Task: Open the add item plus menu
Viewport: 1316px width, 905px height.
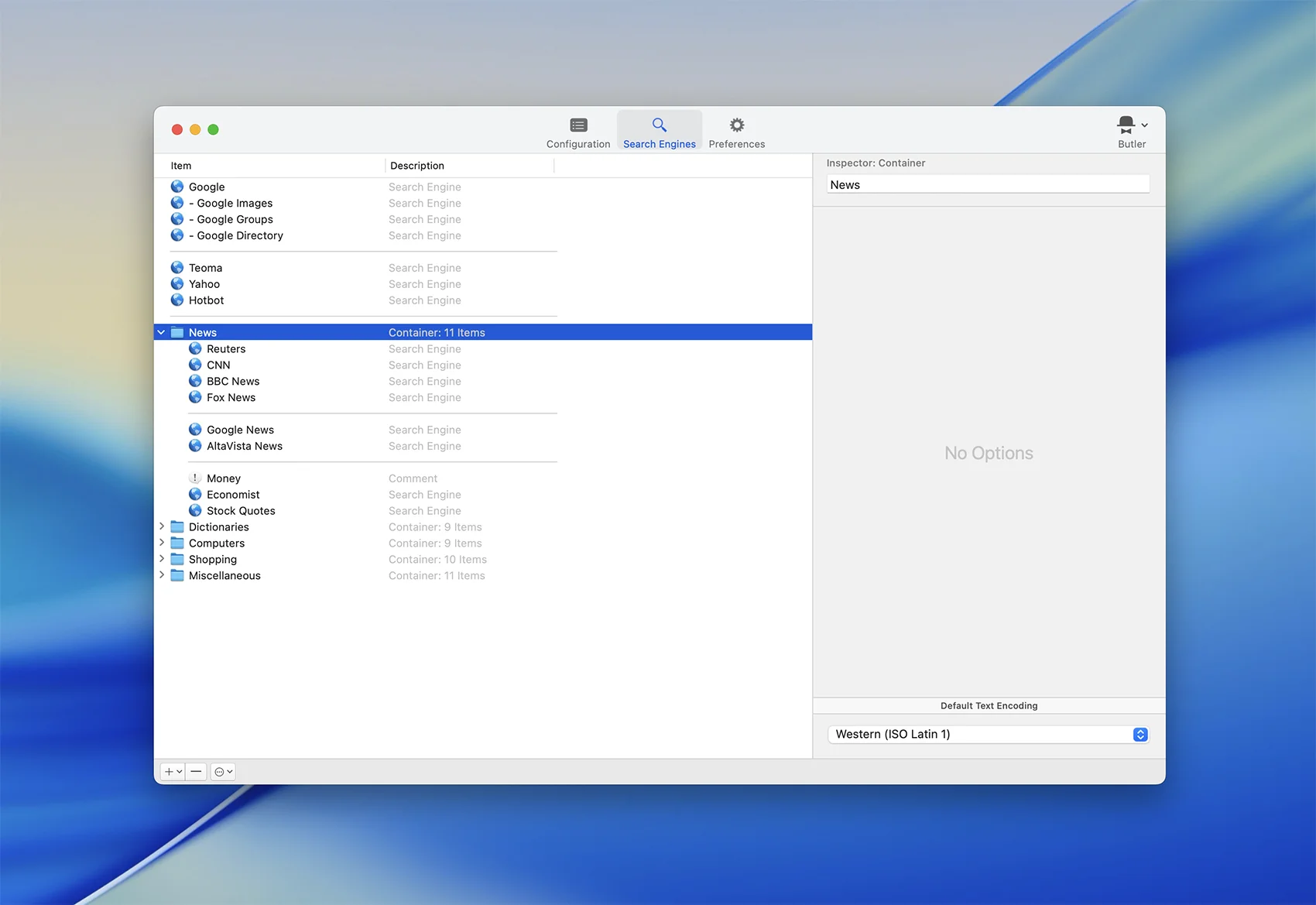Action: pos(173,772)
